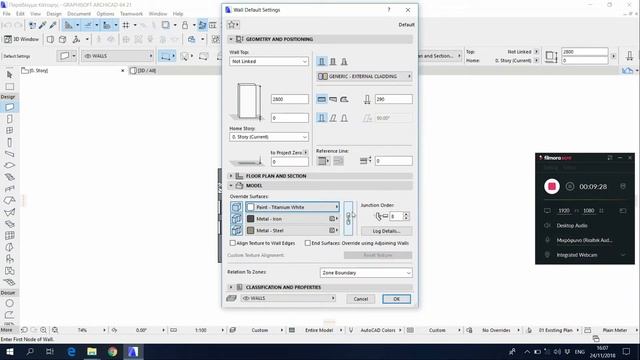Open the Home Story dropdown

coord(269,137)
